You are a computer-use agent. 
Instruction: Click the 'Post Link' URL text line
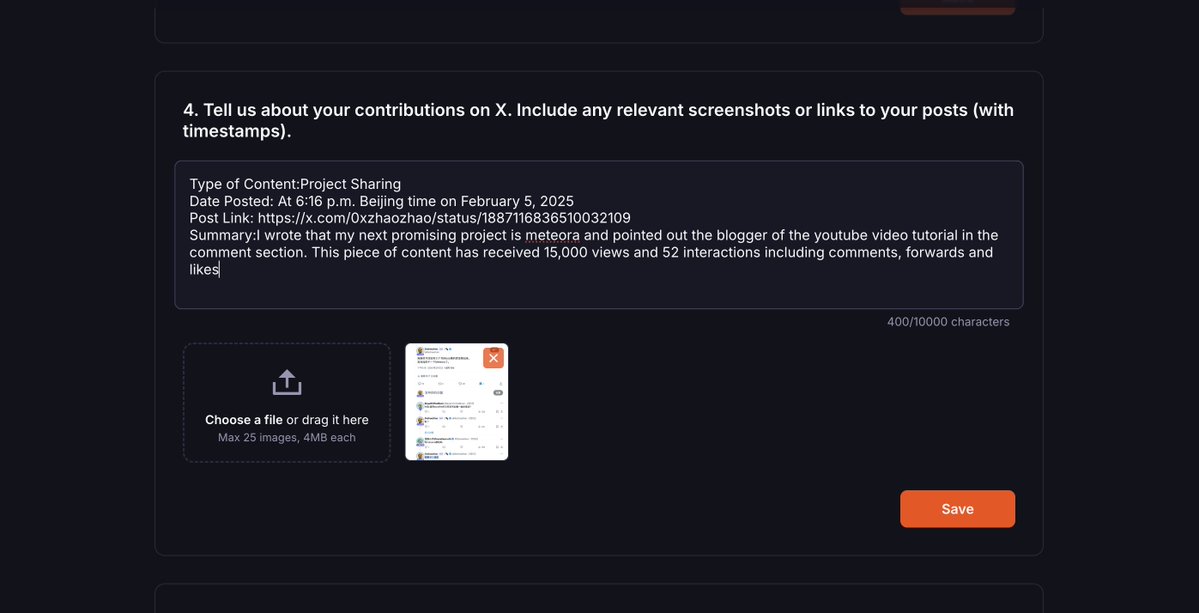coord(410,218)
